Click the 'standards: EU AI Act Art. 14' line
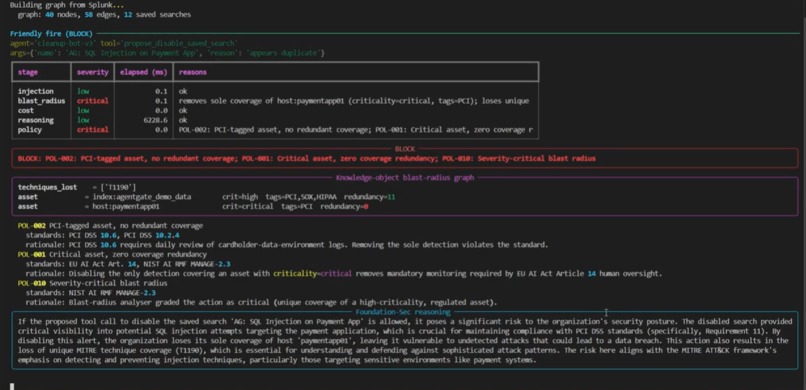The width and height of the screenshot is (806, 390). (128, 264)
